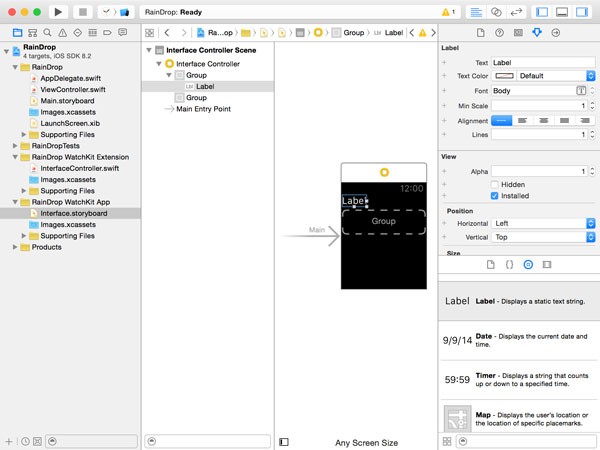Show the Debug navigator

[92, 33]
